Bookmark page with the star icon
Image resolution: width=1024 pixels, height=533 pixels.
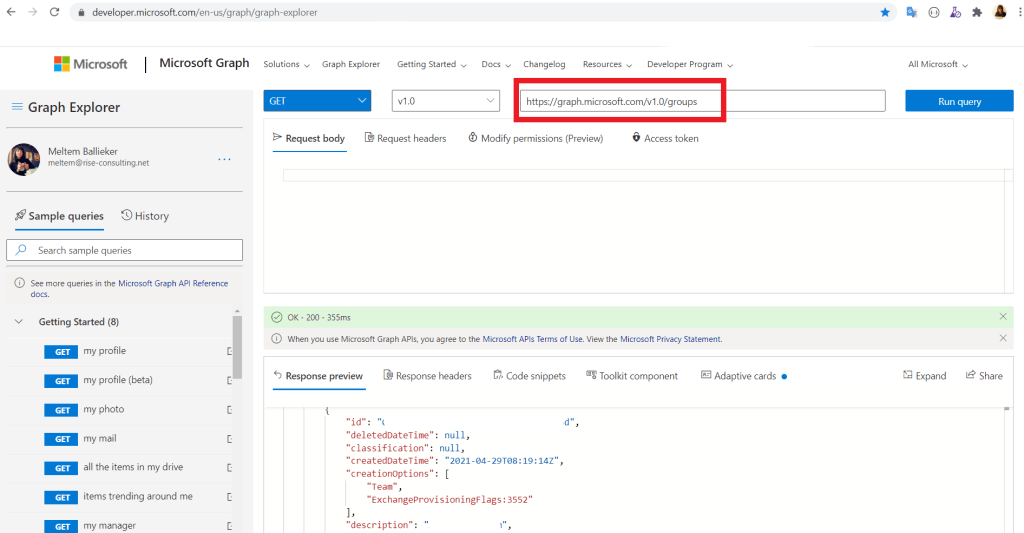click(x=885, y=12)
